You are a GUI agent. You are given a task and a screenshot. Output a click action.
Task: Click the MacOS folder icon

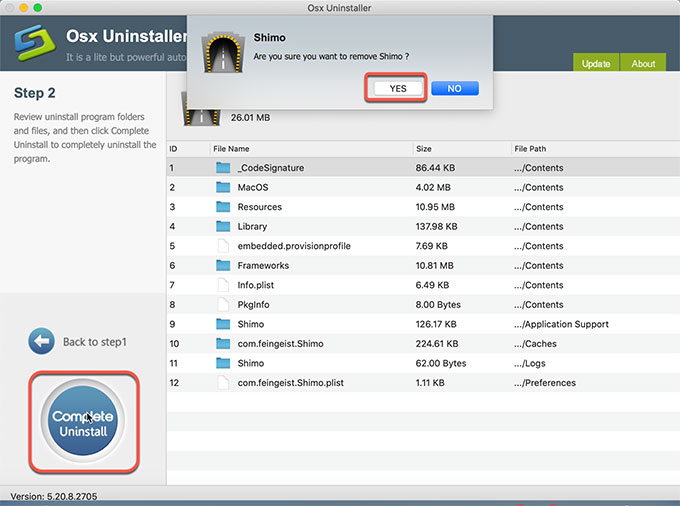(x=223, y=187)
